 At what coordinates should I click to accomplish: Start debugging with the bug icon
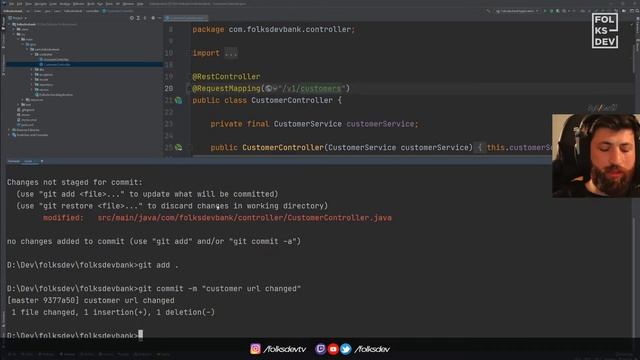[551, 11]
